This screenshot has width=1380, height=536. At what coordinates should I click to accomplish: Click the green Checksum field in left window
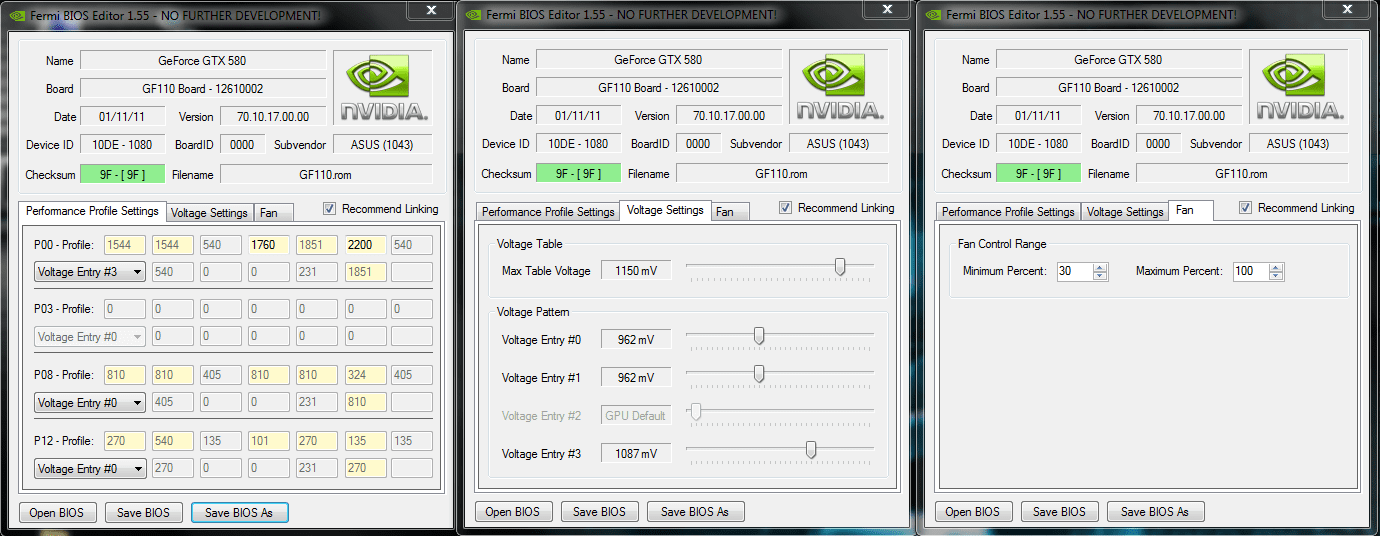point(122,175)
